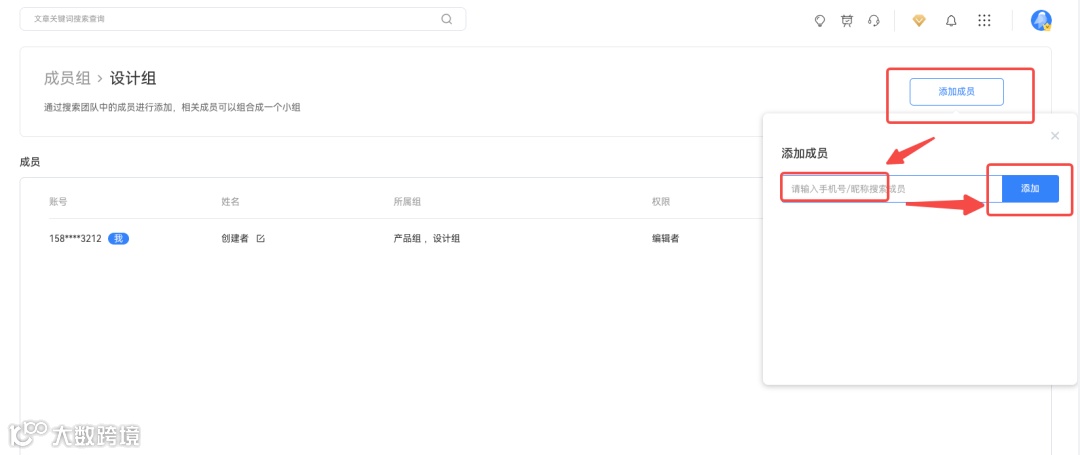The image size is (1080, 455).
Task: Click the search magnifier icon
Action: (446, 19)
